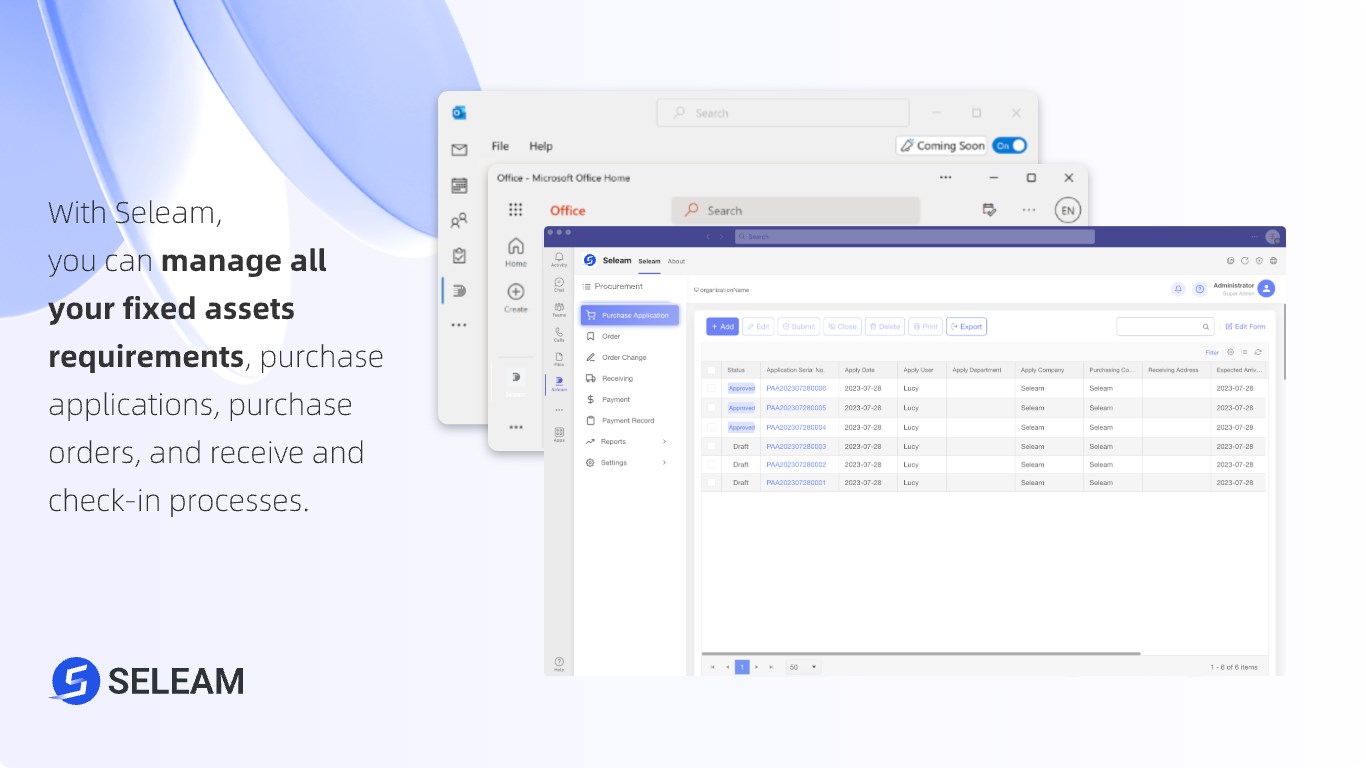Click the column settings icon beside Filter
Viewport: 1366px width, 768px height.
pos(1230,352)
